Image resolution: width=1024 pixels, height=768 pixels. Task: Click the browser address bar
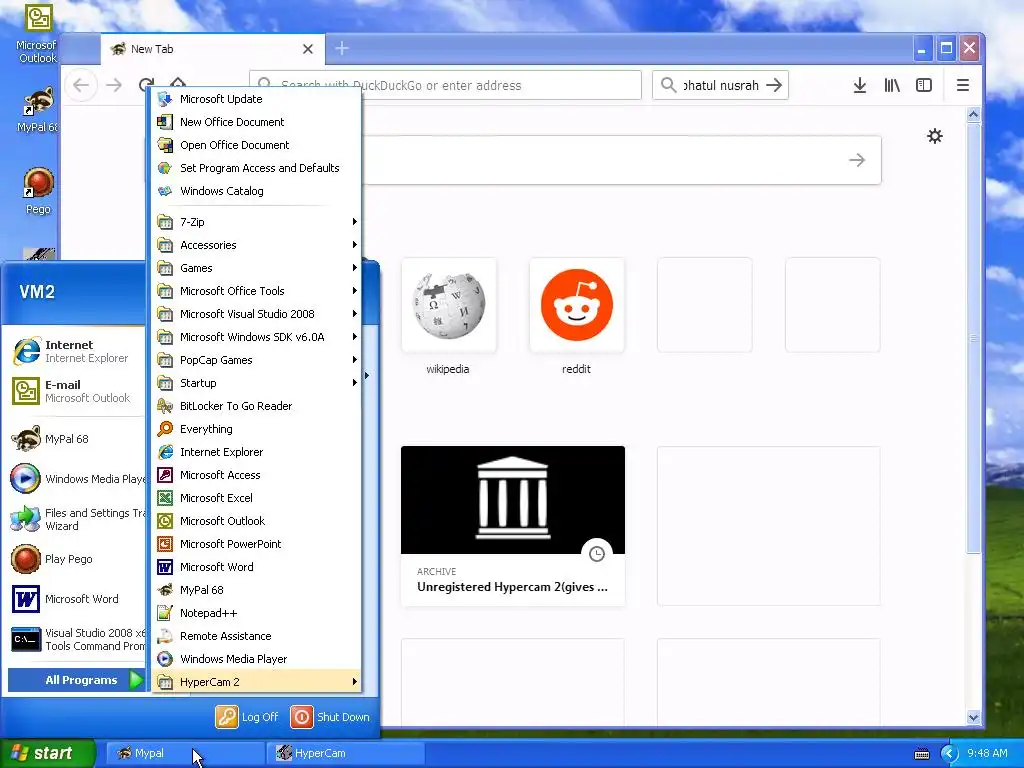pyautogui.click(x=445, y=85)
